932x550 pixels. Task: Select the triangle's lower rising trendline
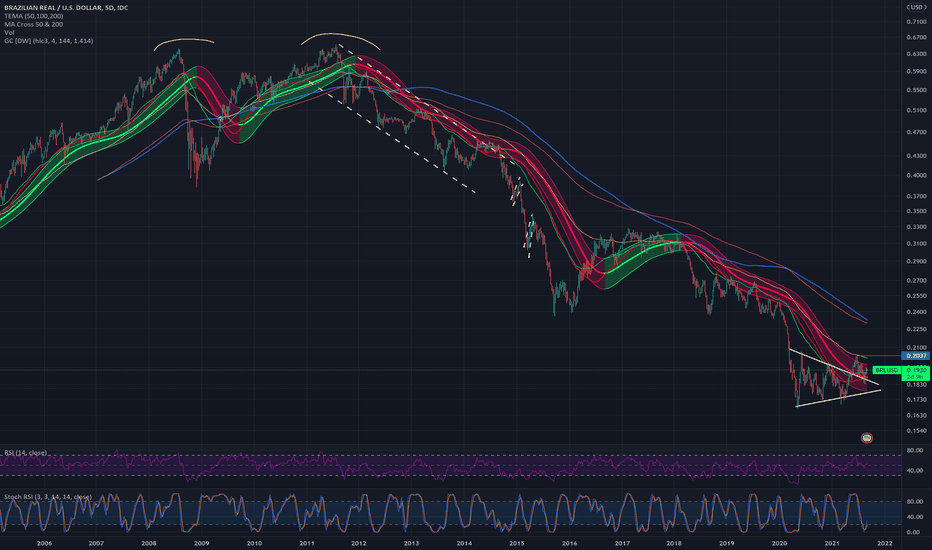tap(838, 398)
